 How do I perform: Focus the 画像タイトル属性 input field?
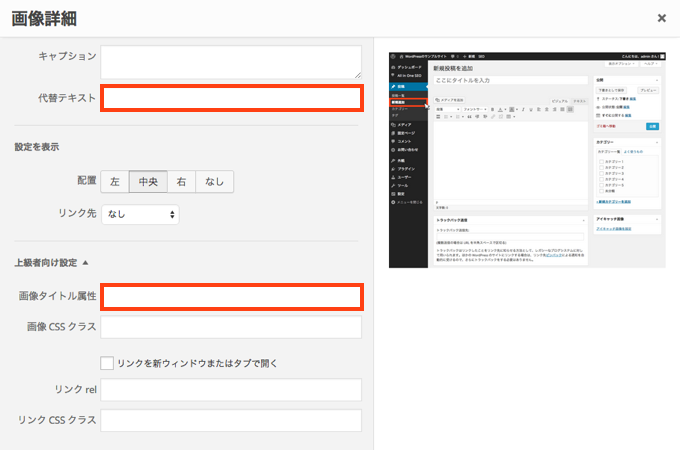coord(232,297)
